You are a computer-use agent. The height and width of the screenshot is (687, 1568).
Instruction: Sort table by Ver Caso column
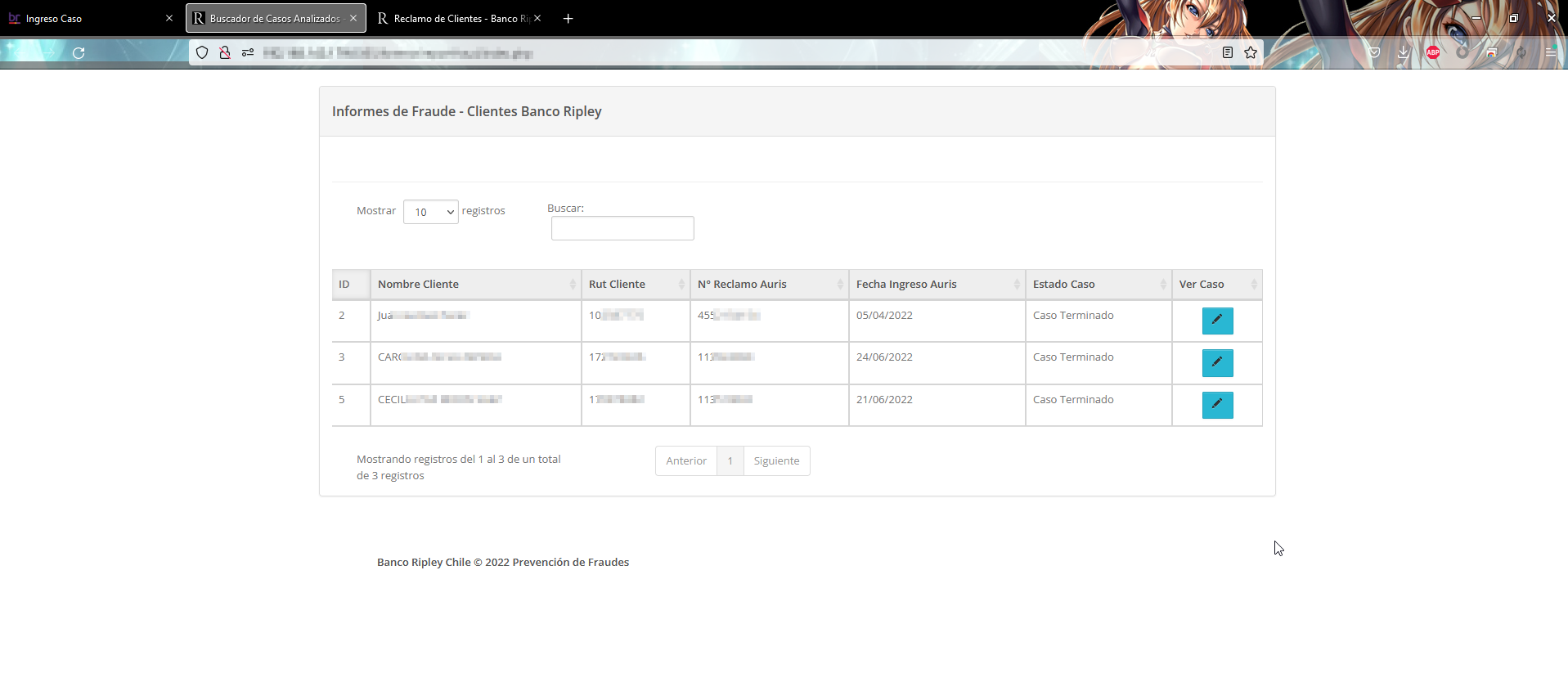click(x=1217, y=285)
